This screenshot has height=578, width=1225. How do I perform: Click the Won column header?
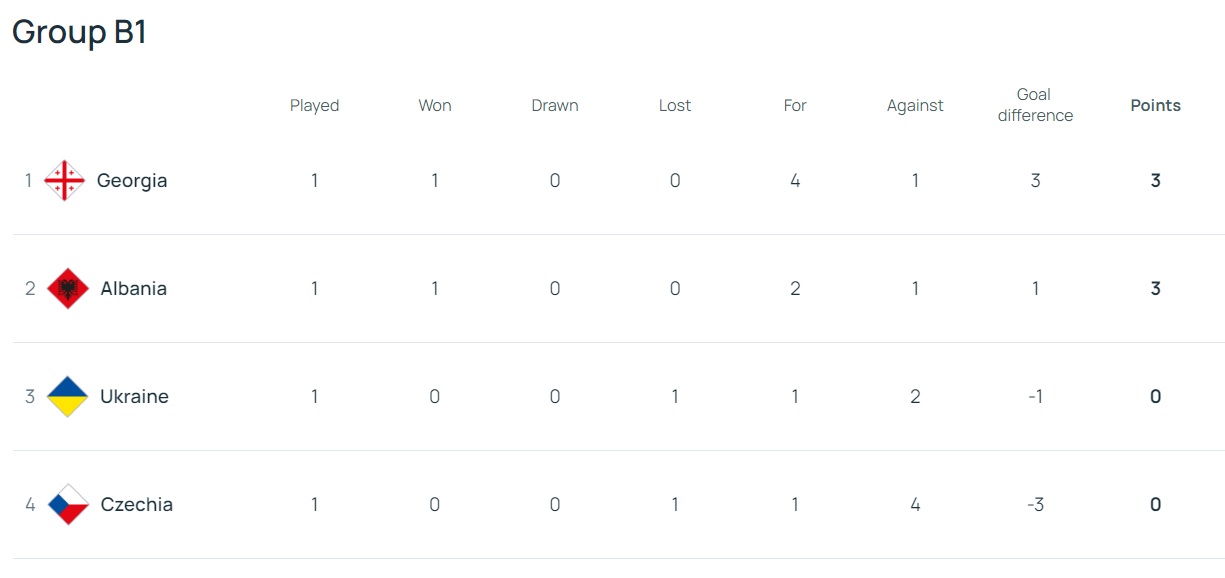435,105
